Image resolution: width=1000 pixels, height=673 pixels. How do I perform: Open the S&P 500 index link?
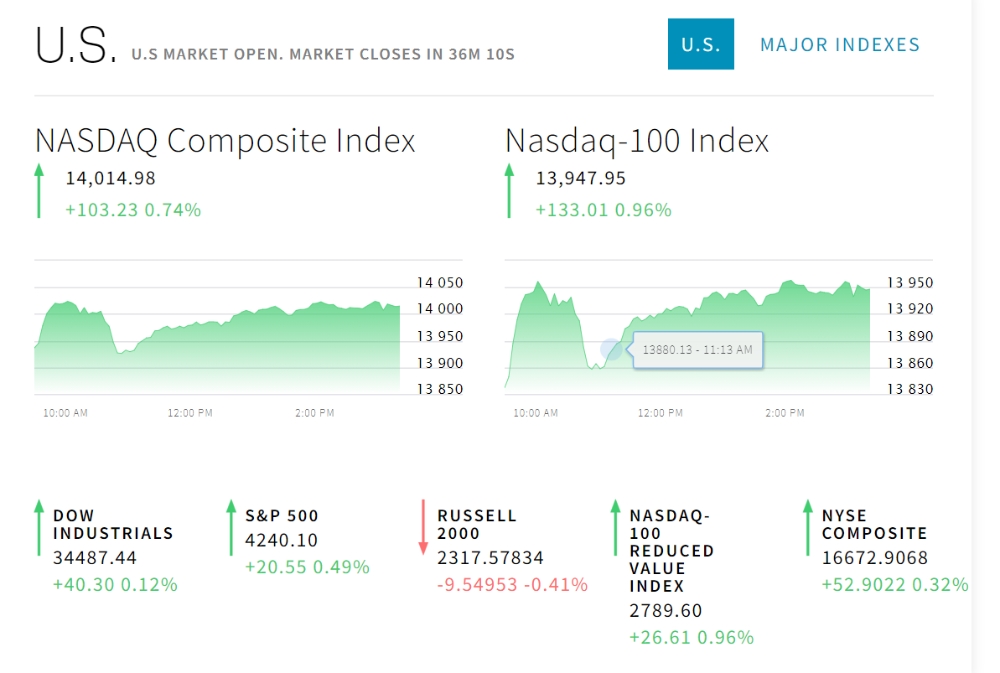(282, 516)
